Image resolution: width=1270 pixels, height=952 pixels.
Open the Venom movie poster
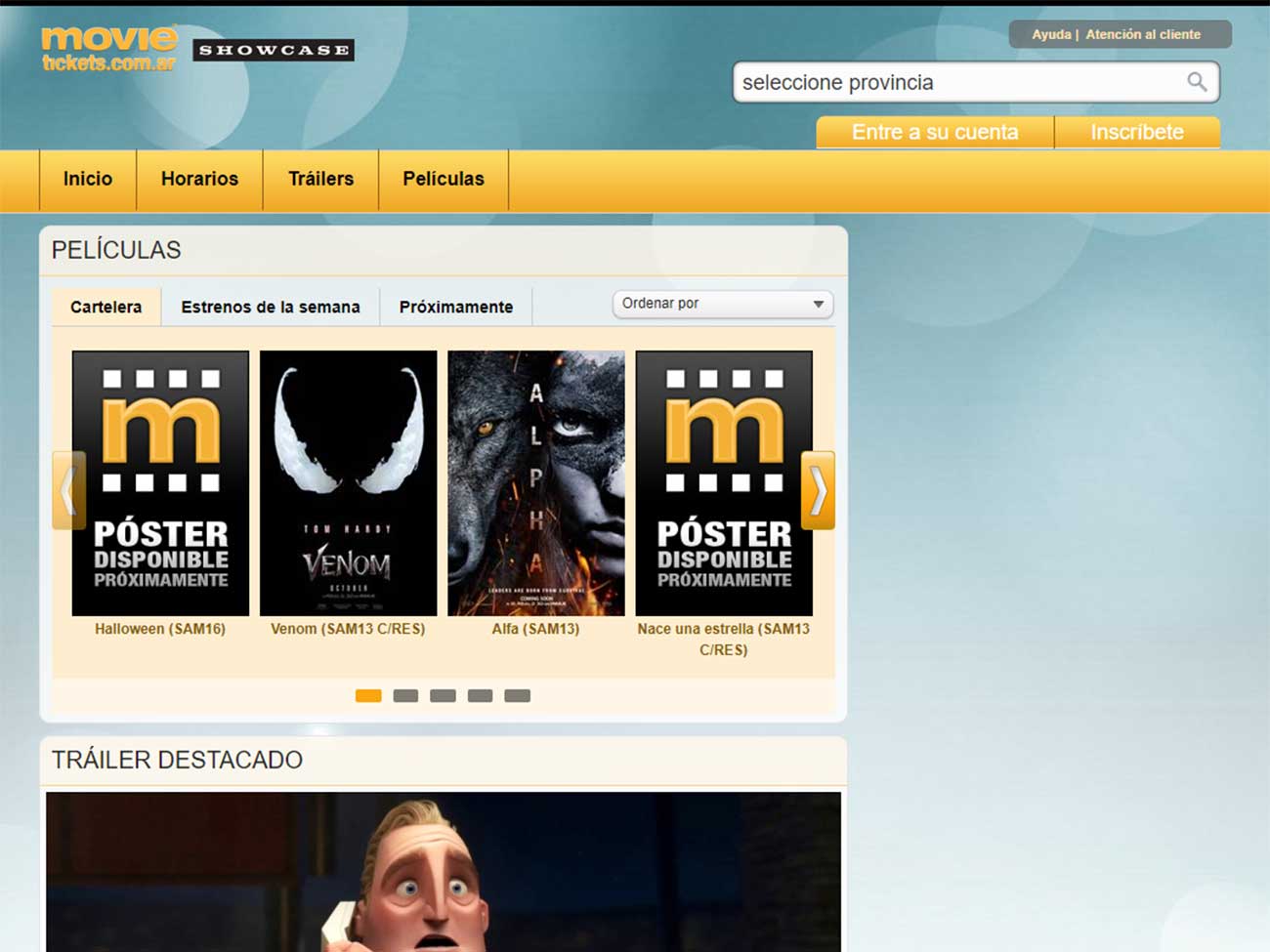pos(348,483)
